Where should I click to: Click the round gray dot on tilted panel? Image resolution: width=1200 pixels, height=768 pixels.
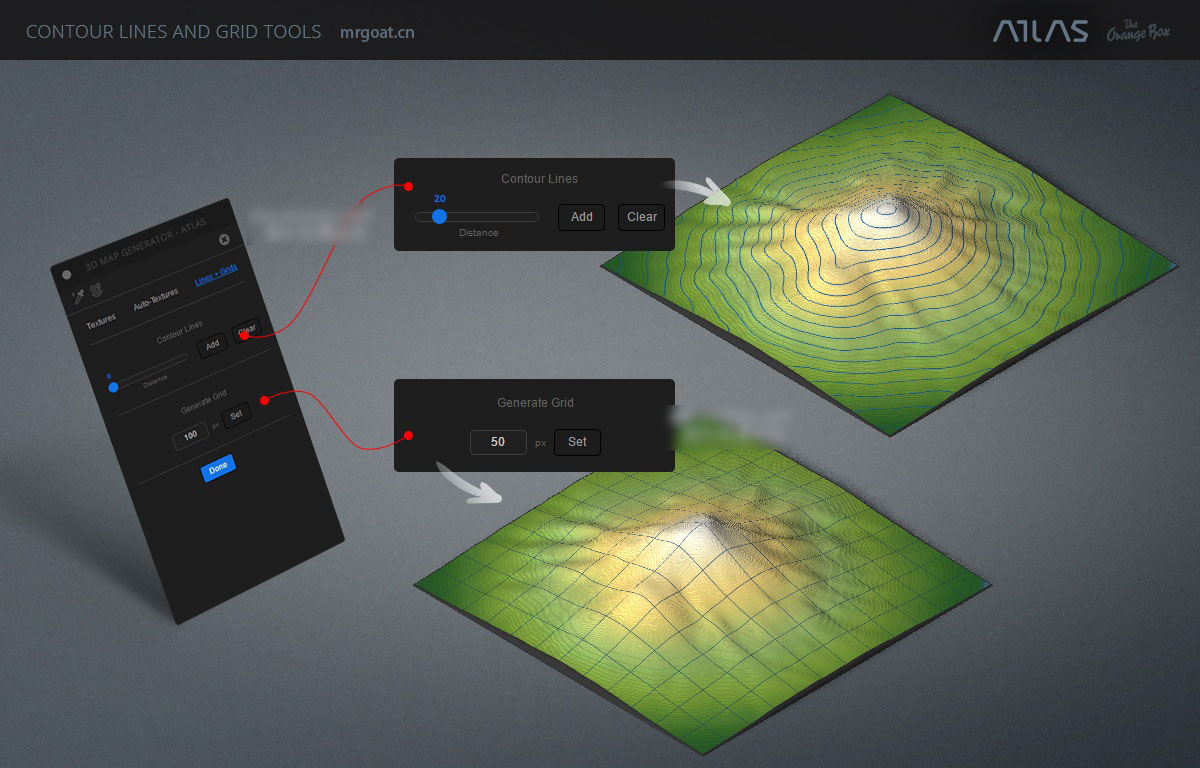(67, 274)
